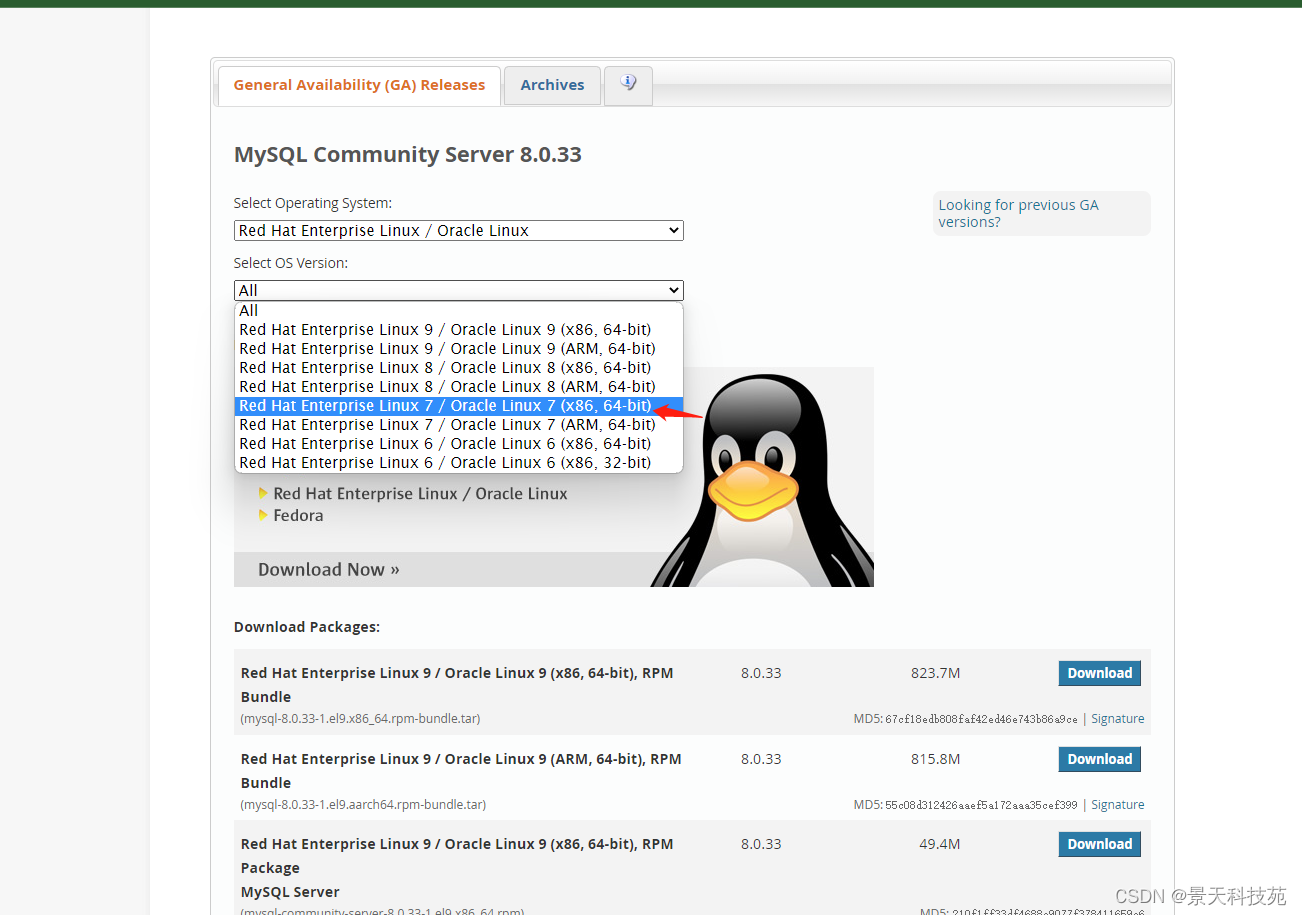Open Signature link for el9.x86_64 bundle
The height and width of the screenshot is (915, 1302).
pos(1118,719)
